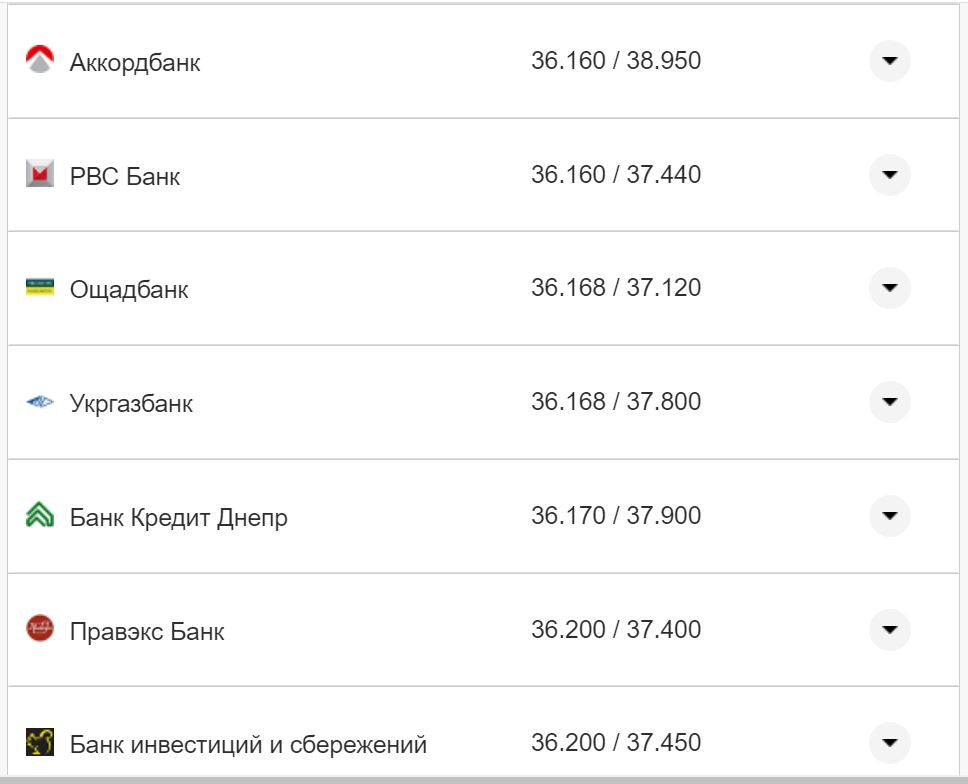968x784 pixels.
Task: Click the Аккордбанк red logo icon
Action: tap(40, 61)
